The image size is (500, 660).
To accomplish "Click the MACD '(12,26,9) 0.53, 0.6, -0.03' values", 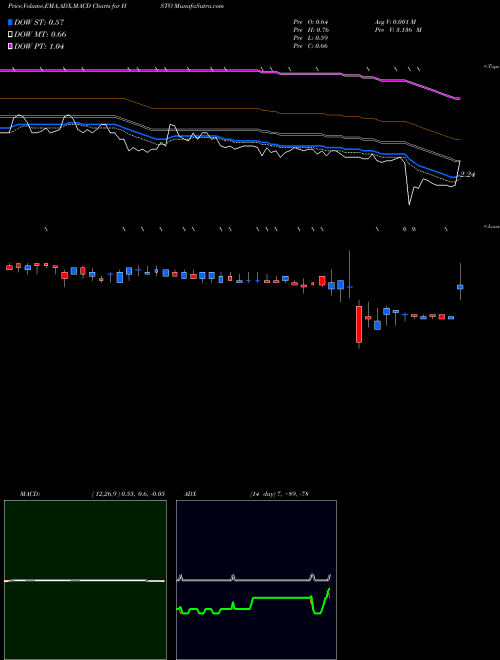I will [128, 494].
